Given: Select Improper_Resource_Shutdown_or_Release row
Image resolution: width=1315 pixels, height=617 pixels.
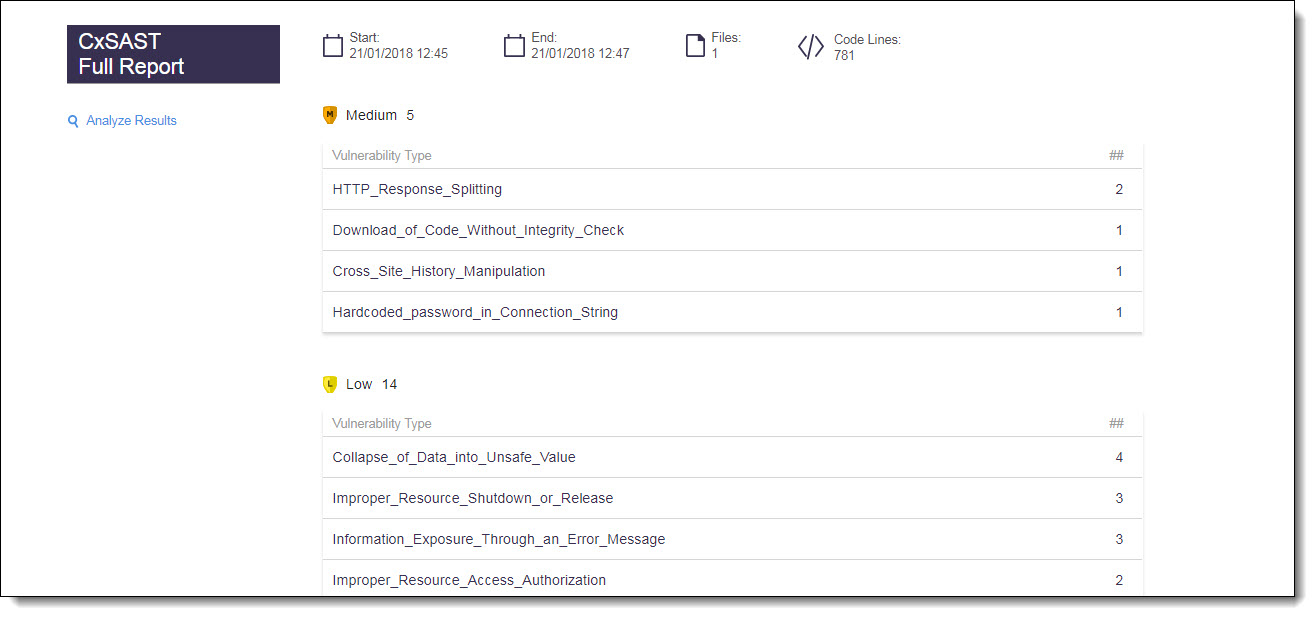Looking at the screenshot, I should pos(733,498).
